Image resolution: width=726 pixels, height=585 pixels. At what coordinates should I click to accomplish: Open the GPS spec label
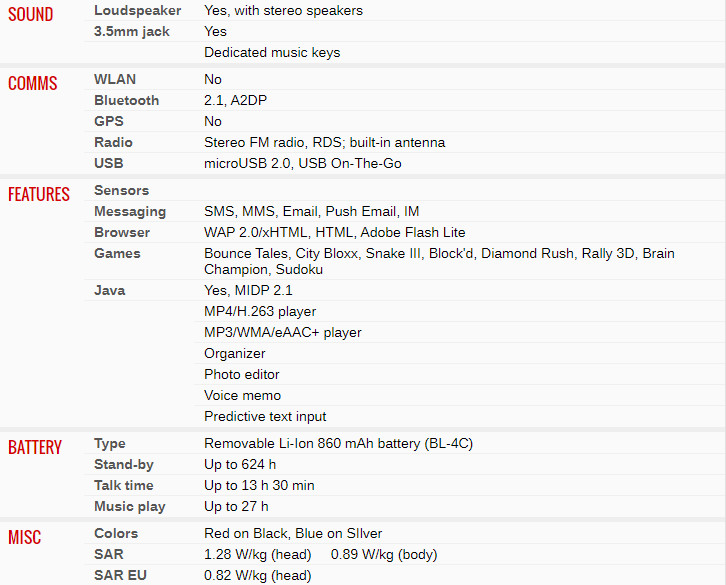tap(109, 121)
